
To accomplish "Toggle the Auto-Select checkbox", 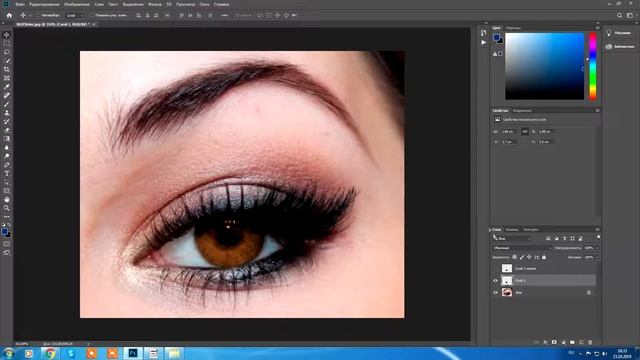I will point(38,15).
